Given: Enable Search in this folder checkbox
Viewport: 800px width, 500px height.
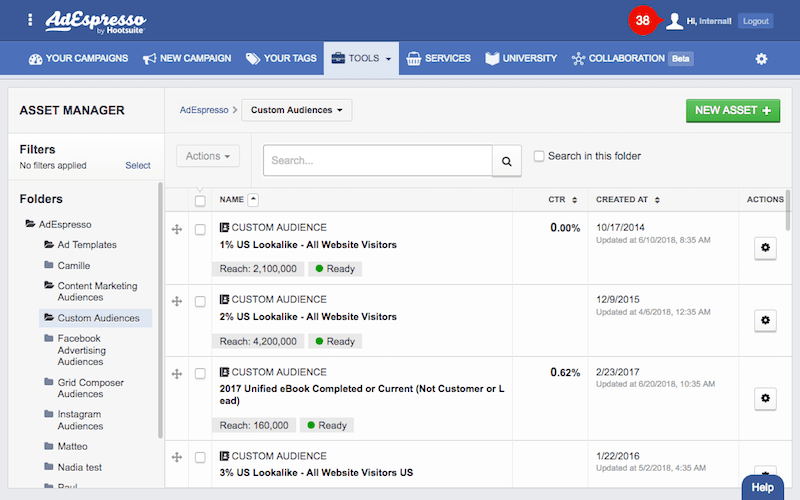Looking at the screenshot, I should (540, 156).
